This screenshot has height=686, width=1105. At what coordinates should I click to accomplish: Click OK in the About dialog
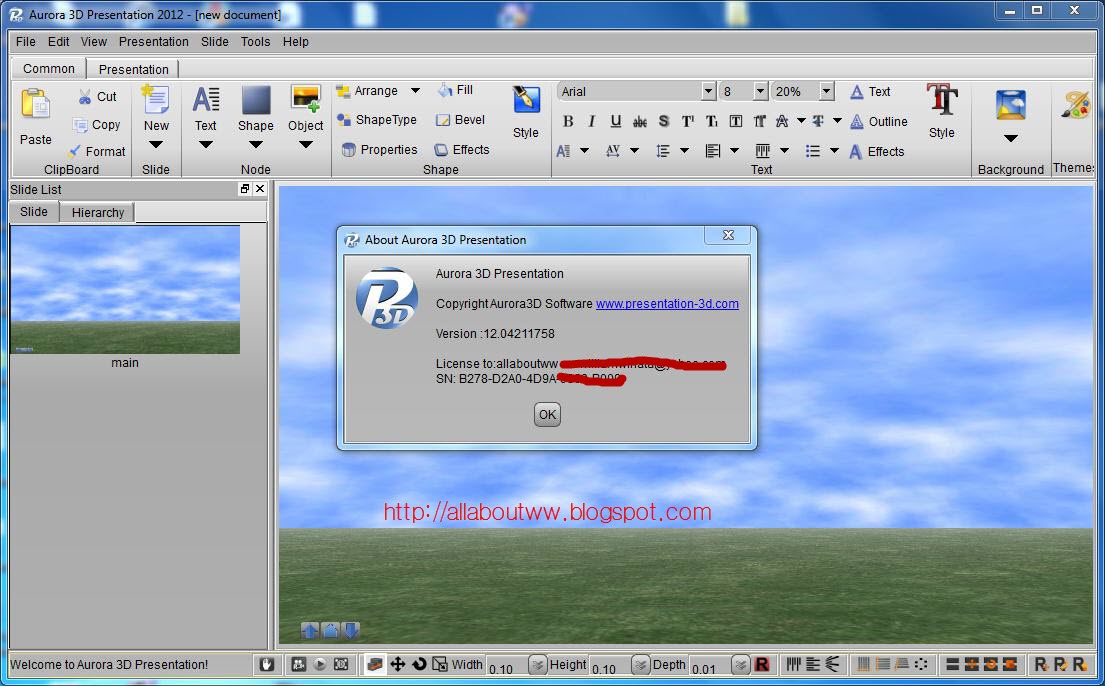[547, 415]
